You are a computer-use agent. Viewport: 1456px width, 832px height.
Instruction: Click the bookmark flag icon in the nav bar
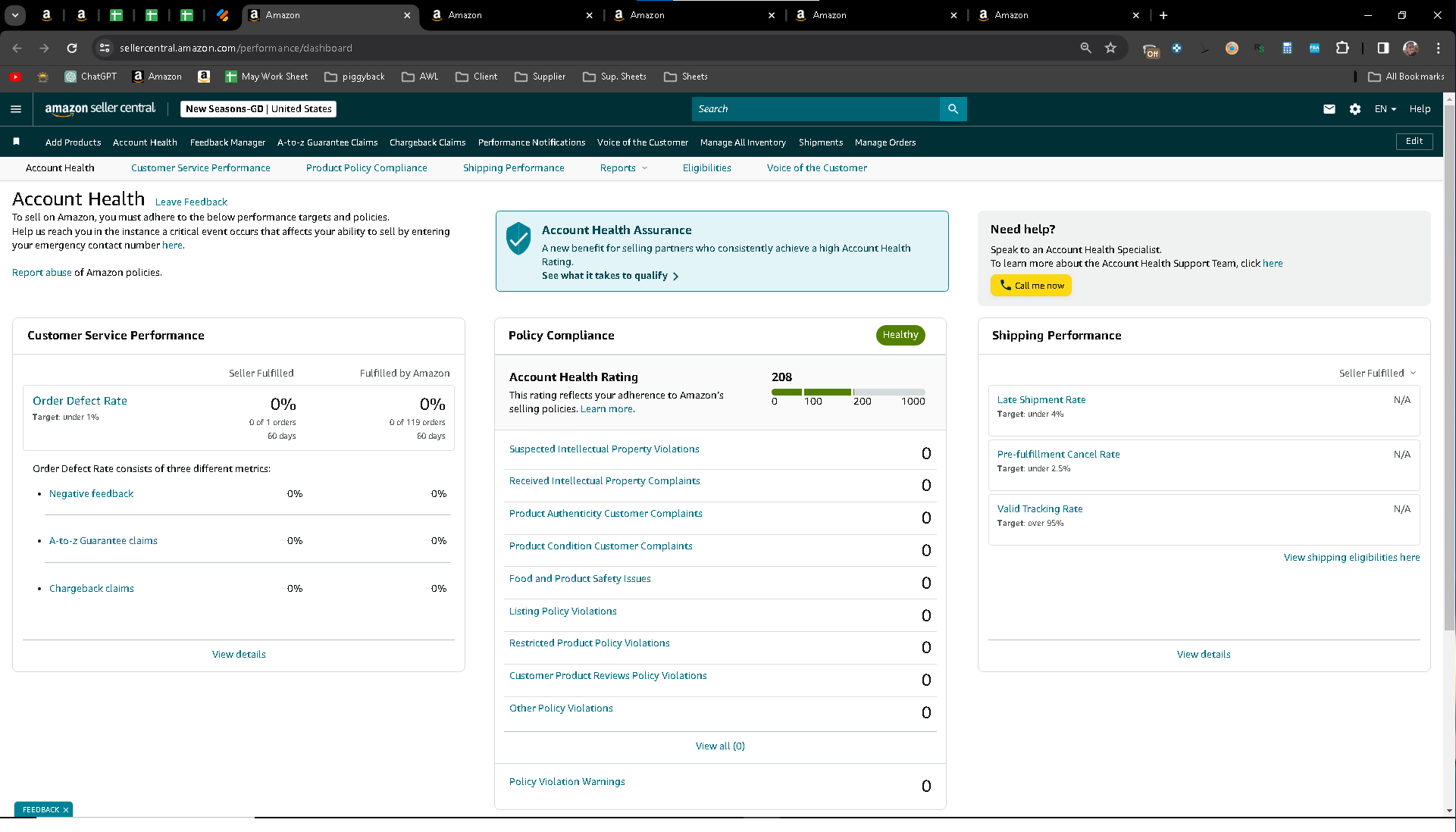(17, 142)
